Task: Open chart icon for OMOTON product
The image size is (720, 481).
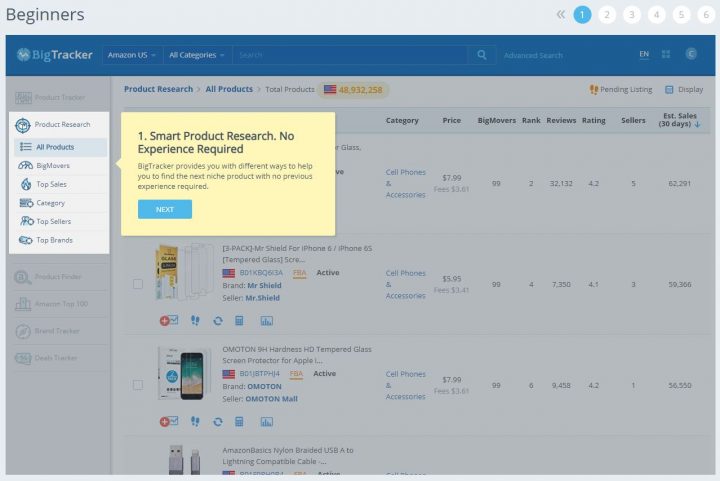Action: (267, 421)
